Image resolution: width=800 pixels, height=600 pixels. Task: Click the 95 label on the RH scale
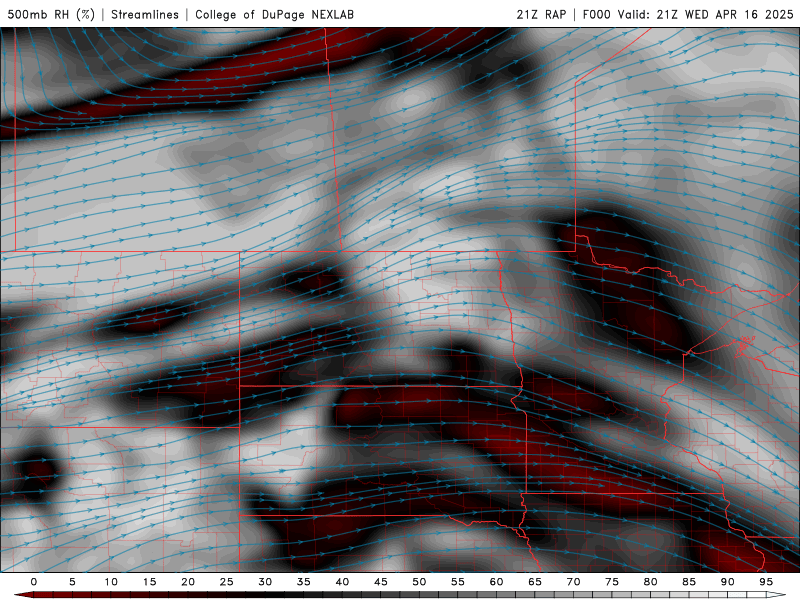tap(766, 582)
